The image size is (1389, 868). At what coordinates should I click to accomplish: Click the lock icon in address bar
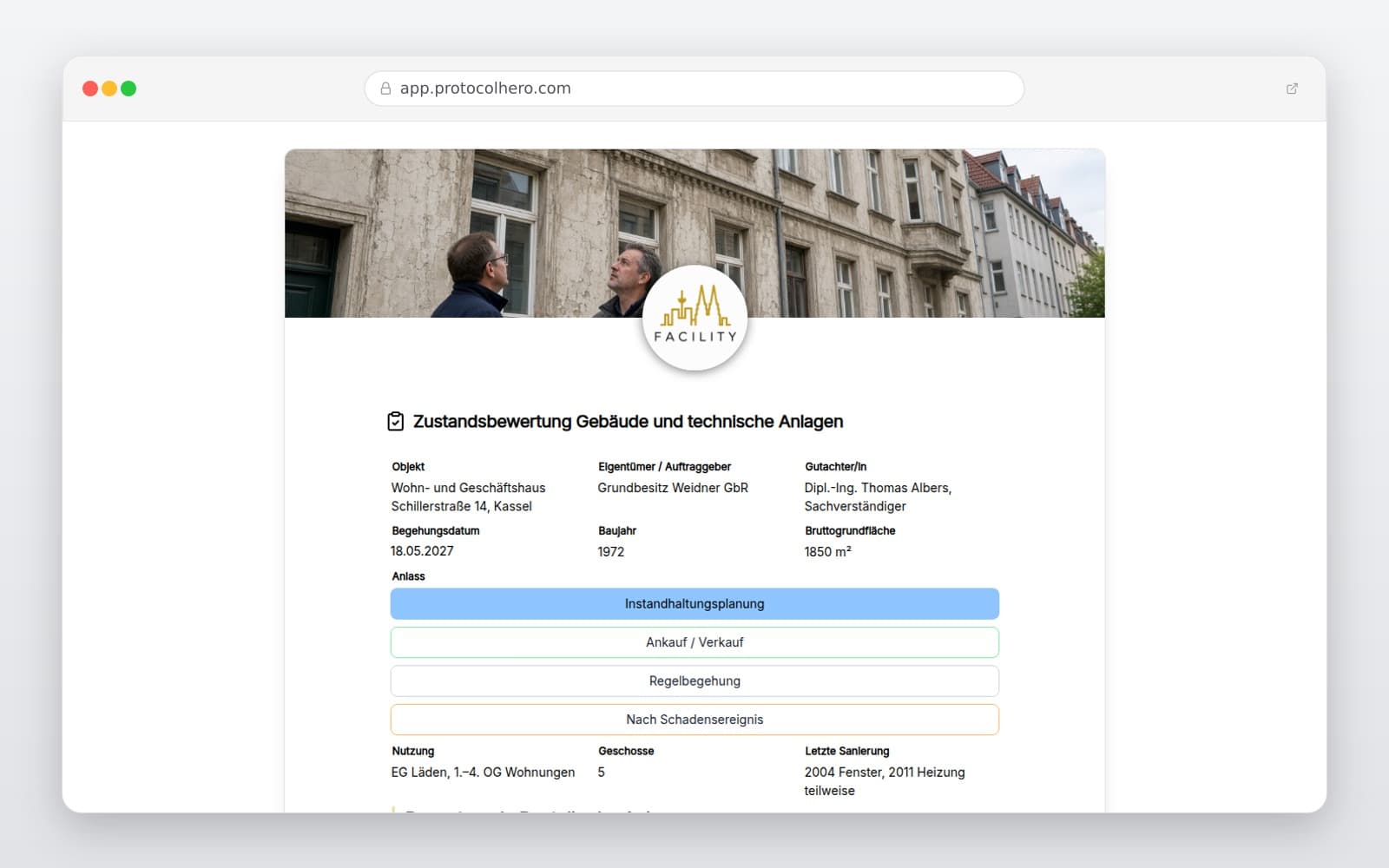coord(385,89)
